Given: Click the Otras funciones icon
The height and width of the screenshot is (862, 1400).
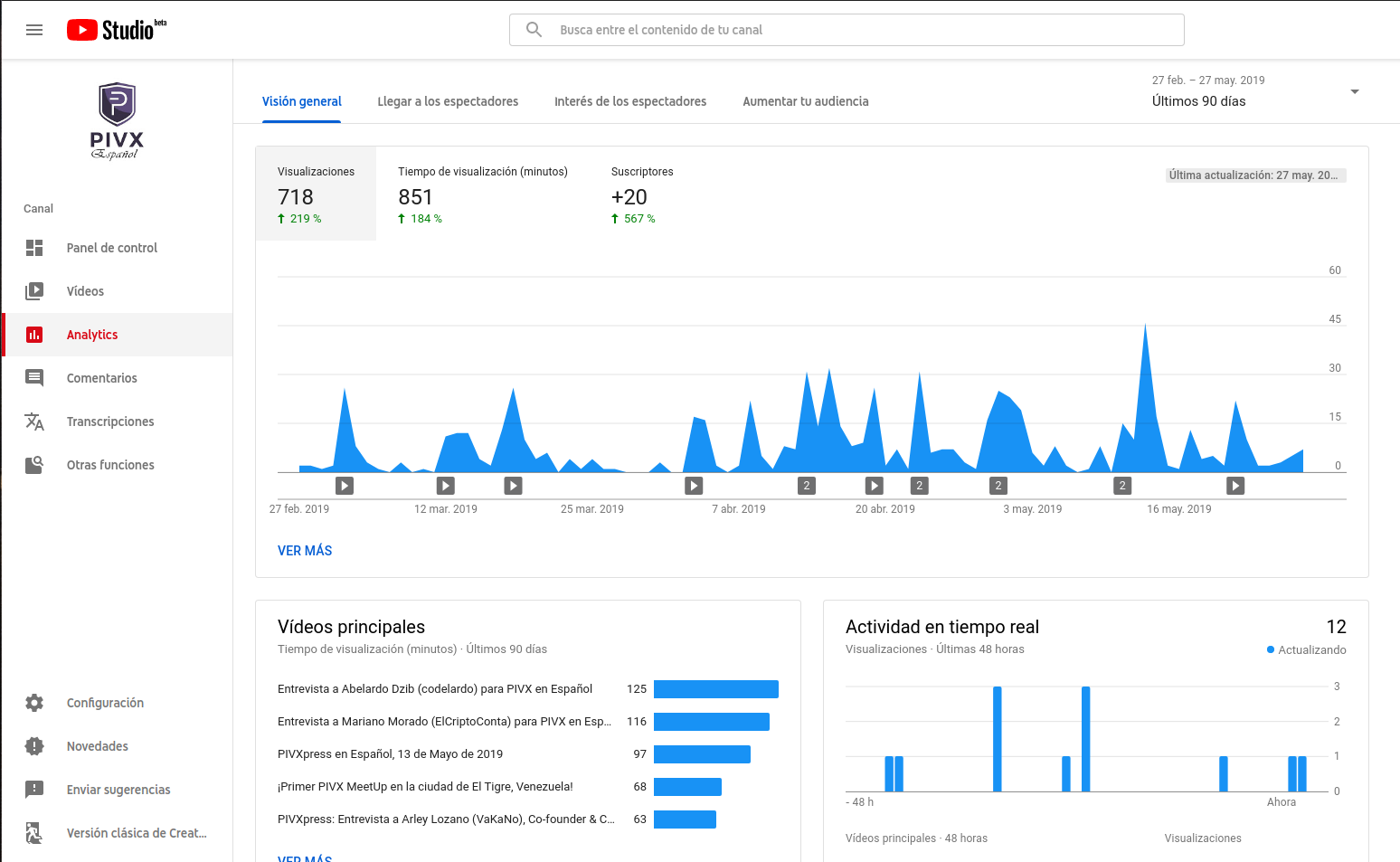Looking at the screenshot, I should pyautogui.click(x=34, y=465).
